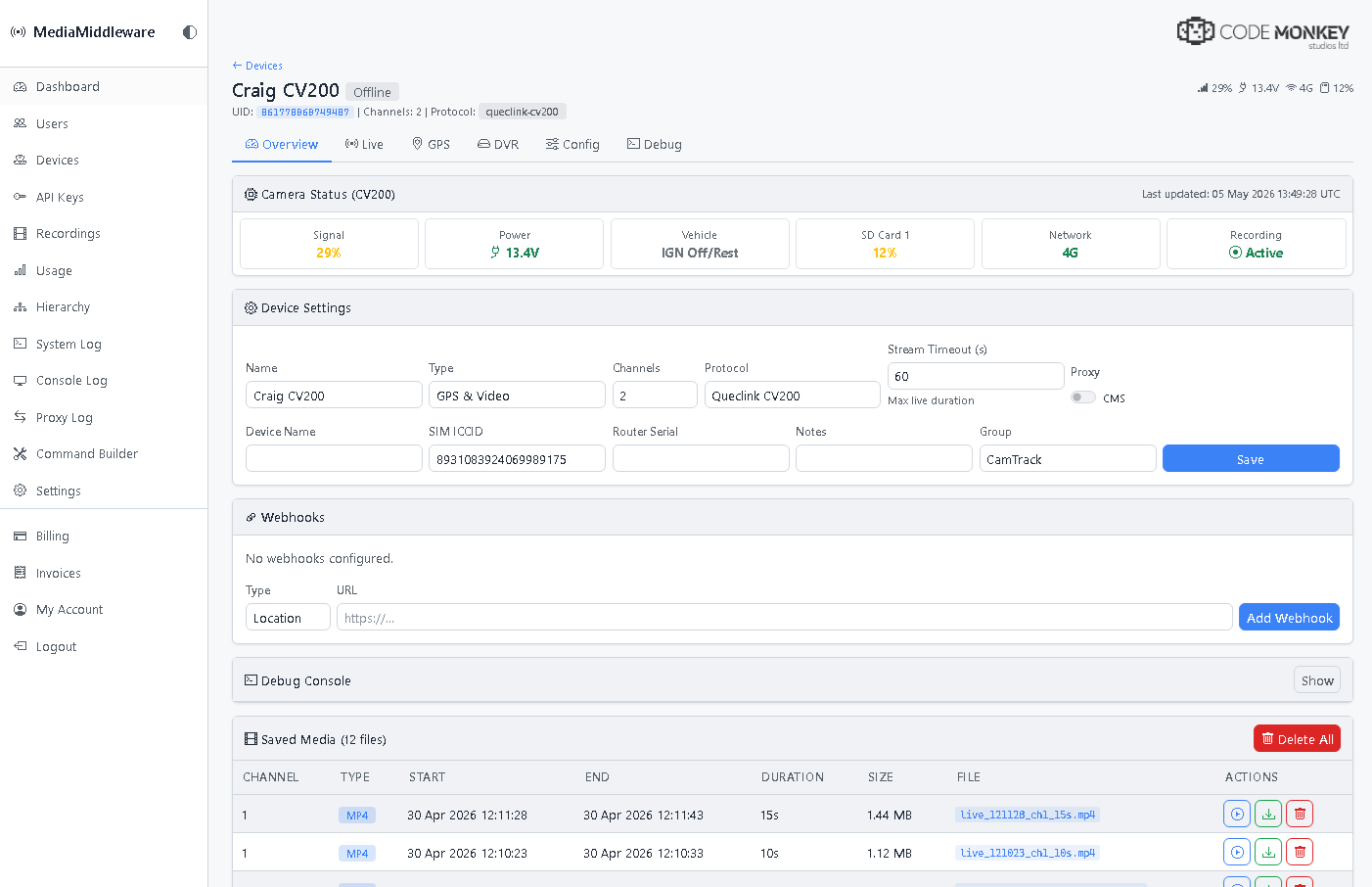The image size is (1372, 887).
Task: Switch to the Live tab
Action: (x=364, y=144)
